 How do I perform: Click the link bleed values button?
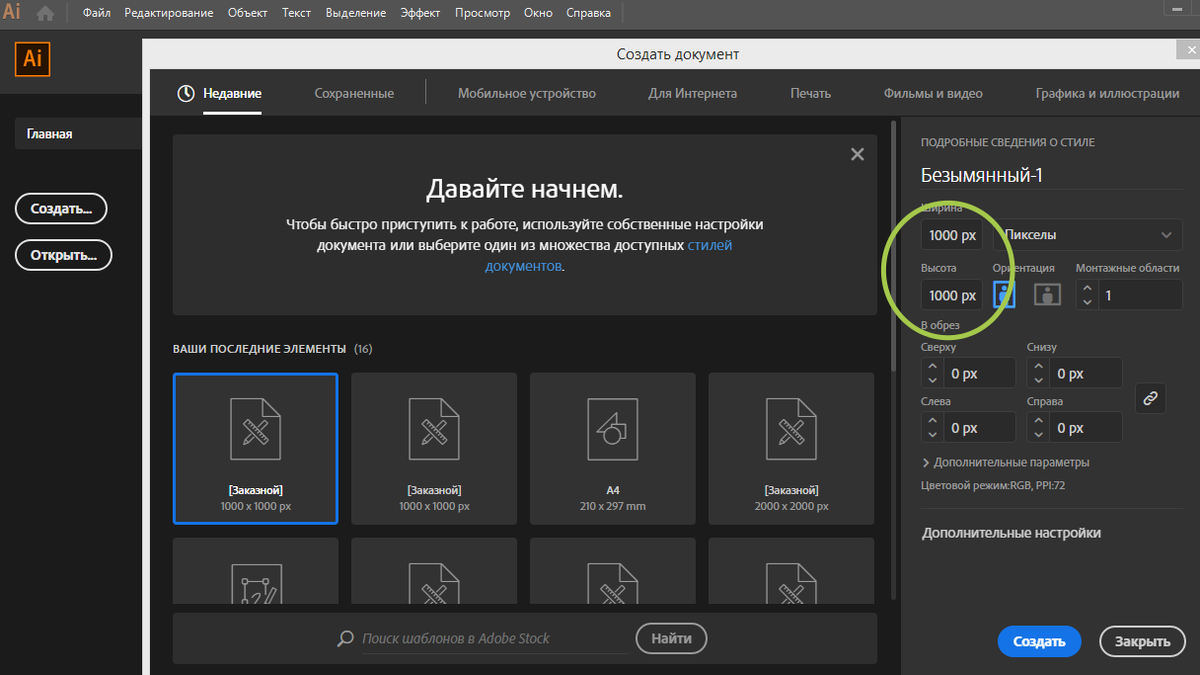click(1150, 397)
